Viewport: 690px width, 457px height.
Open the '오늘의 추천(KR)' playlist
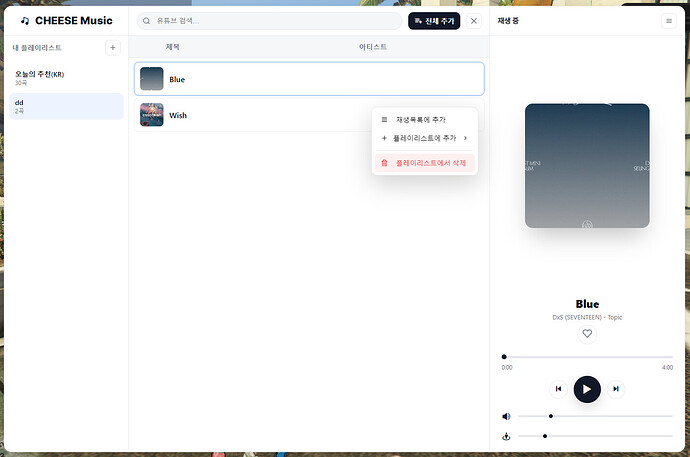pos(66,78)
